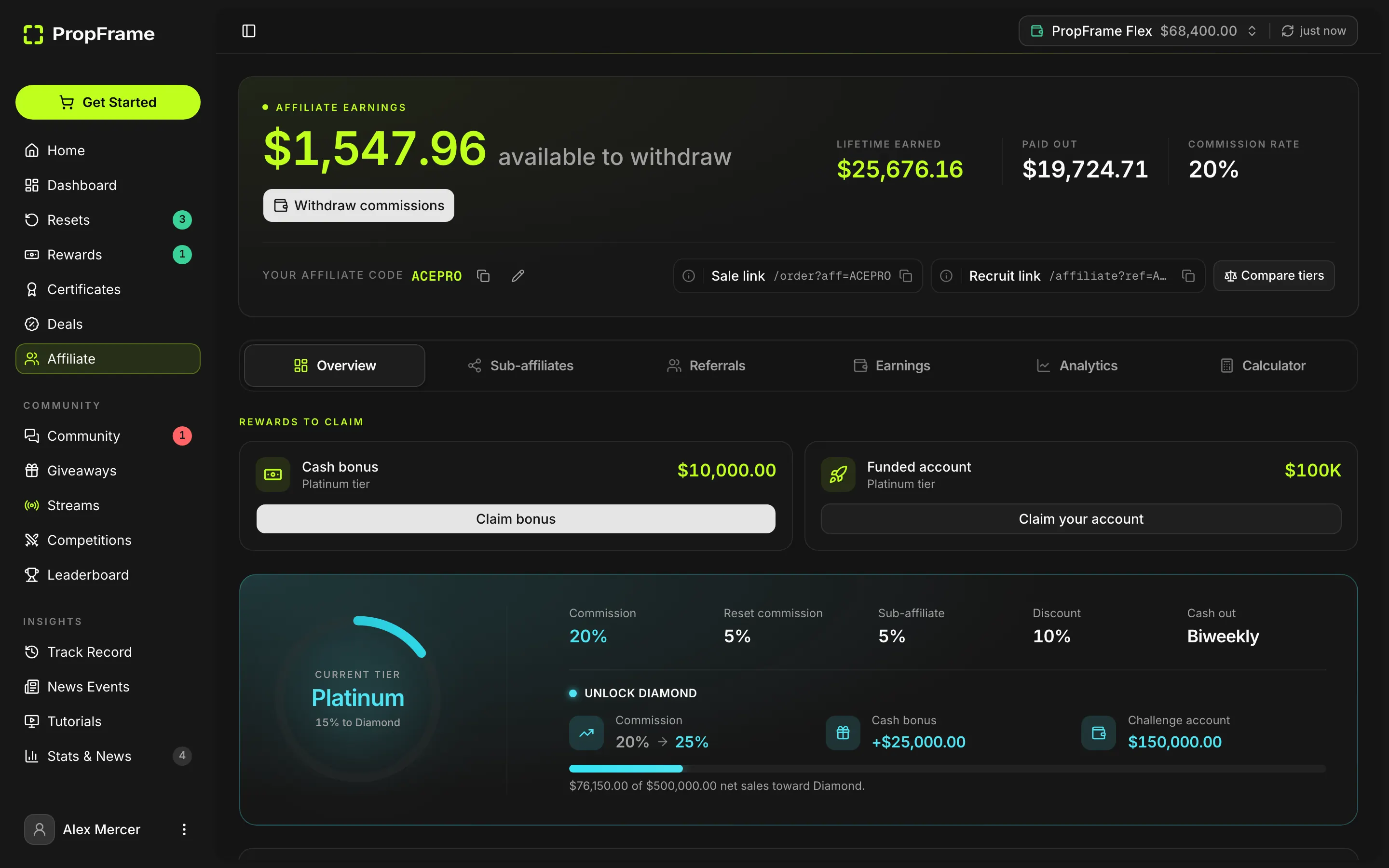Open Tutorials in the sidebar
Screen dimensions: 1389x868
[108, 721]
